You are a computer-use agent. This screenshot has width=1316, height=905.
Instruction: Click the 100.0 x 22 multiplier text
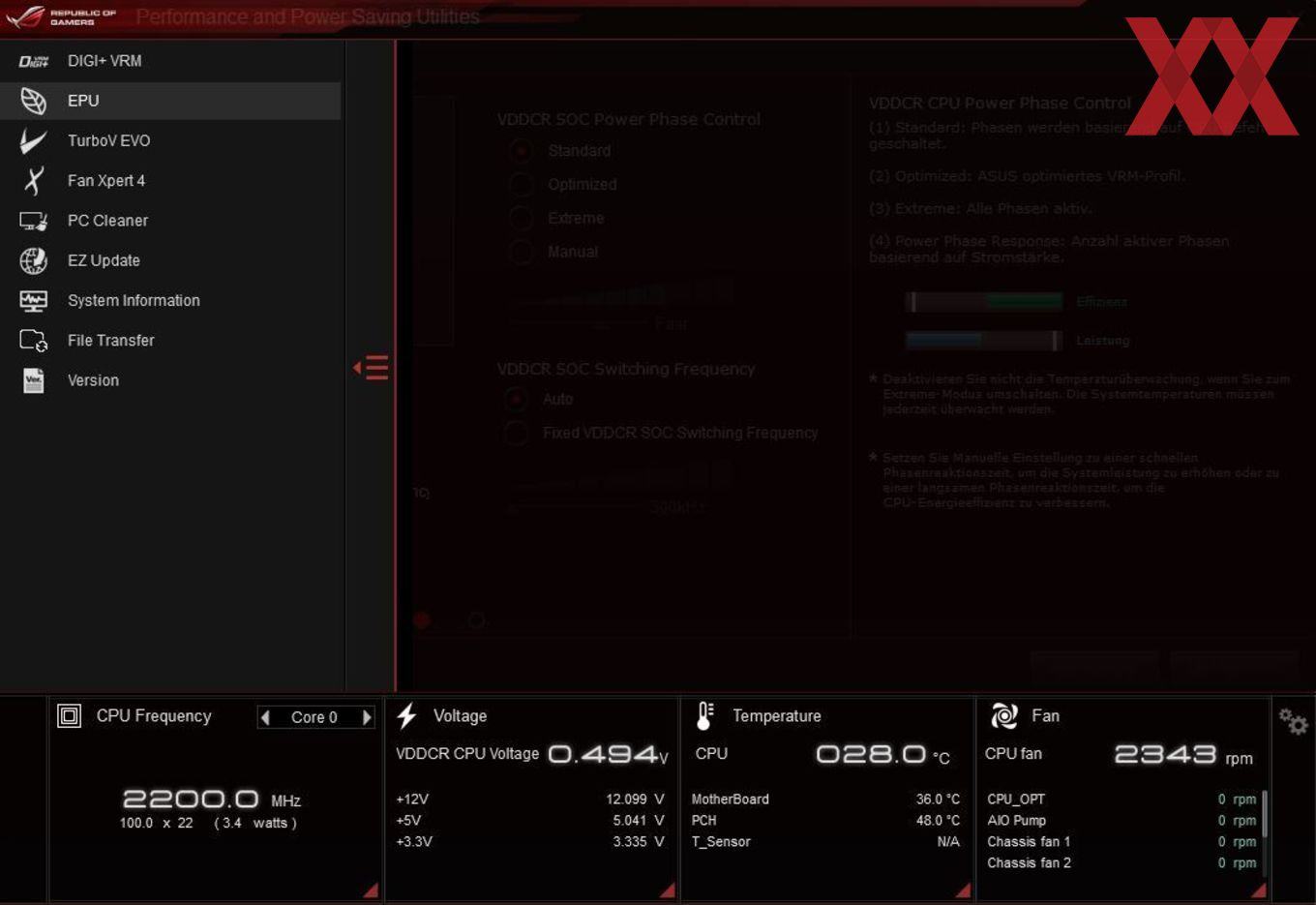point(157,823)
